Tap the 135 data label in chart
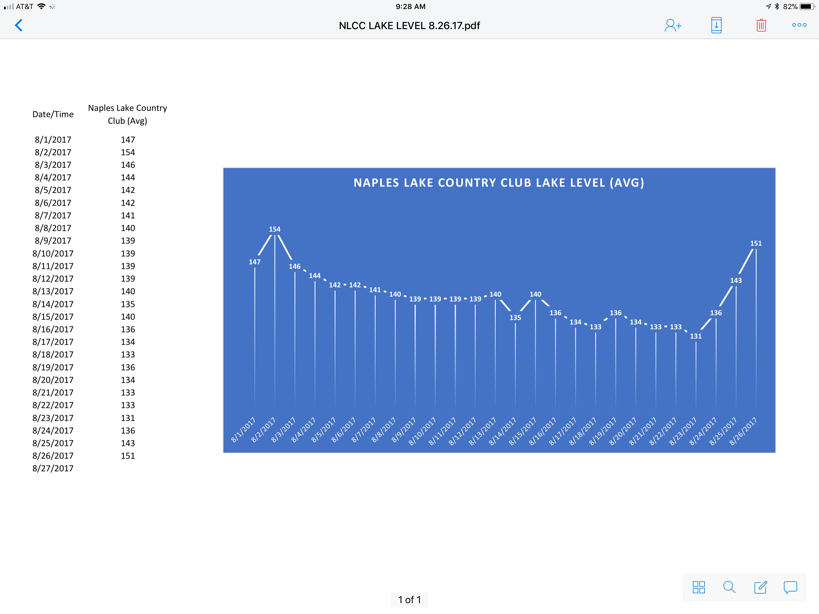Screen dimensions: 819x614 [515, 317]
